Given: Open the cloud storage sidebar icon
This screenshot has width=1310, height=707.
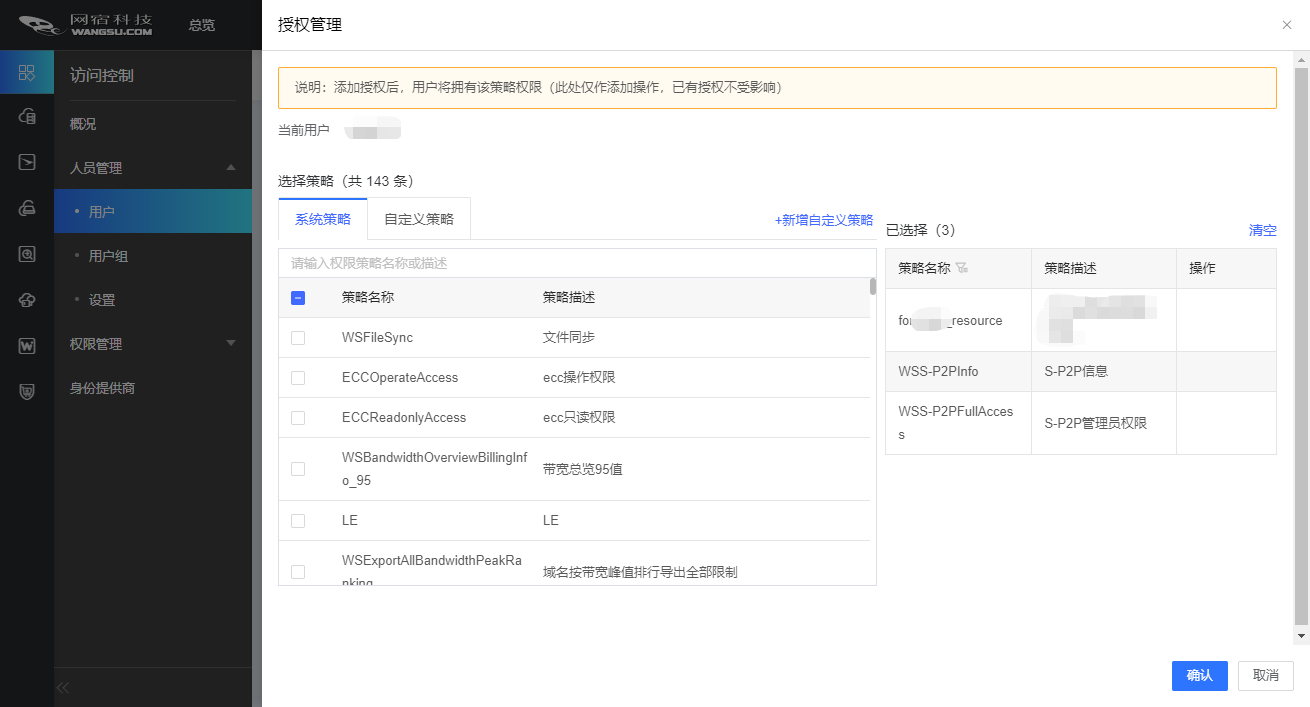Looking at the screenshot, I should point(27,117).
